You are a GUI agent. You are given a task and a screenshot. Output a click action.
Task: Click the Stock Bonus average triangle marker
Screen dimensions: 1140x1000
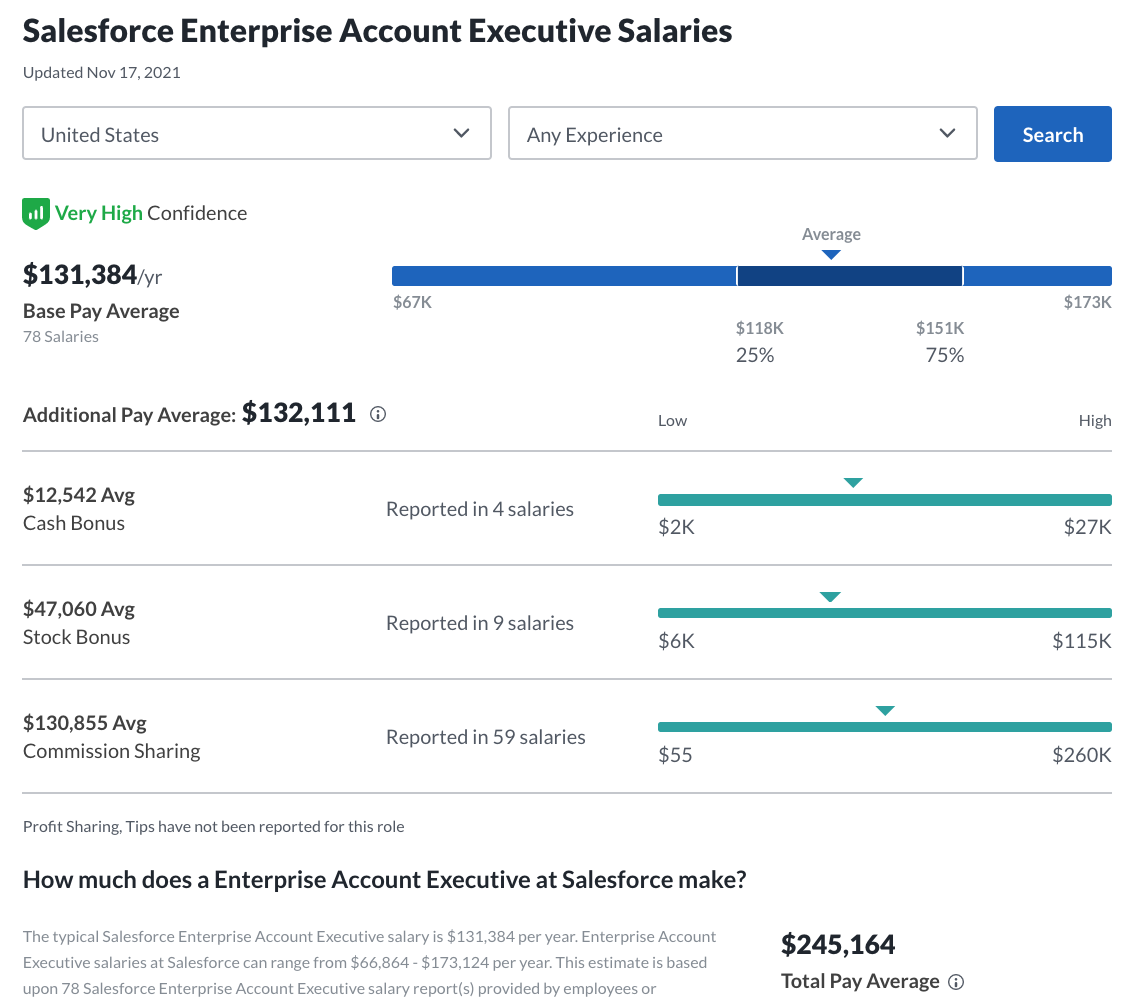pos(830,597)
